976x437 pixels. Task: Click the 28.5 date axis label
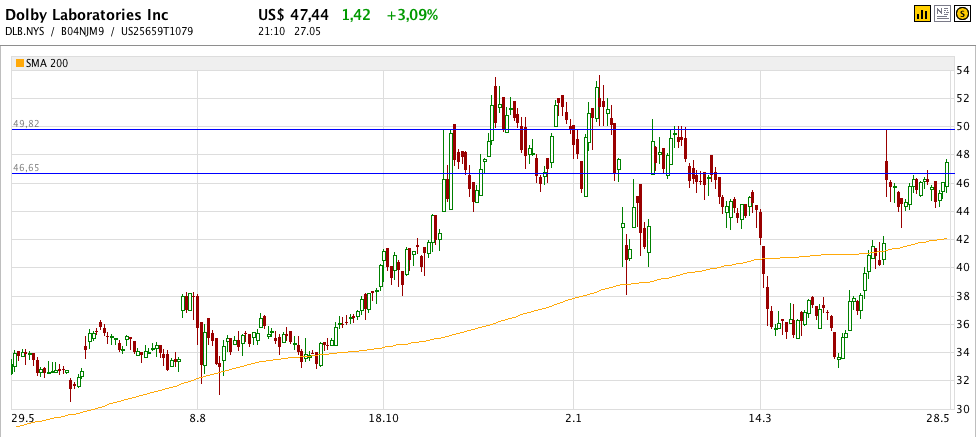[x=937, y=417]
